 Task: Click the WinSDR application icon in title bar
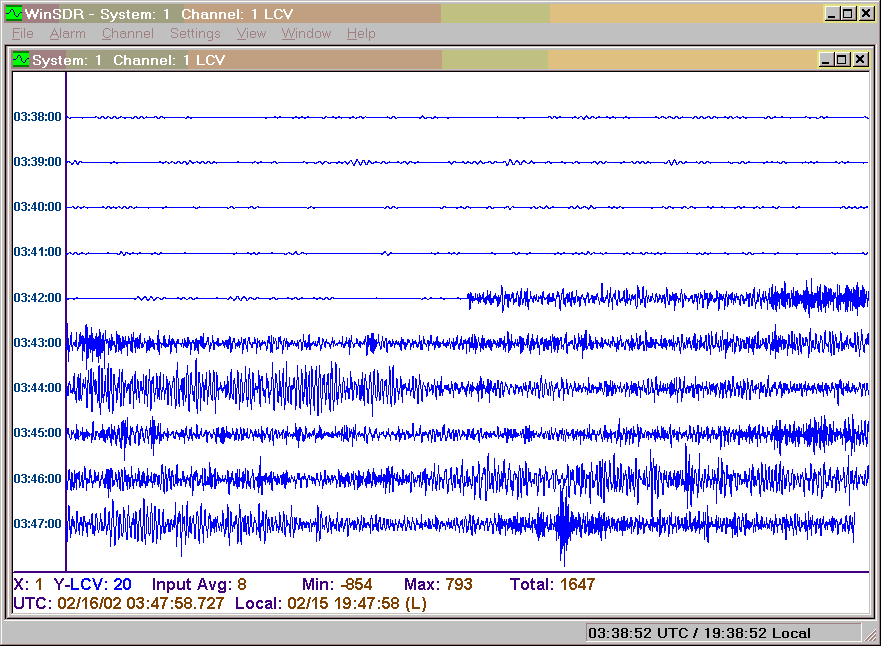click(x=14, y=13)
